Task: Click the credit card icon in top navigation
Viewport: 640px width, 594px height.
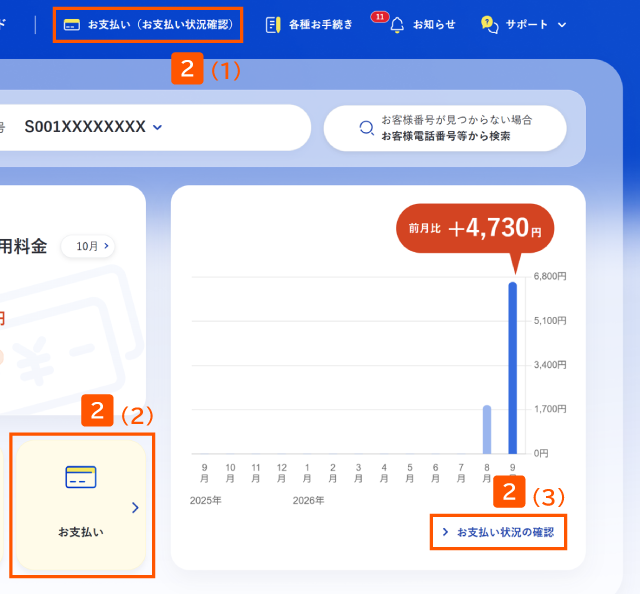Action: coord(72,25)
